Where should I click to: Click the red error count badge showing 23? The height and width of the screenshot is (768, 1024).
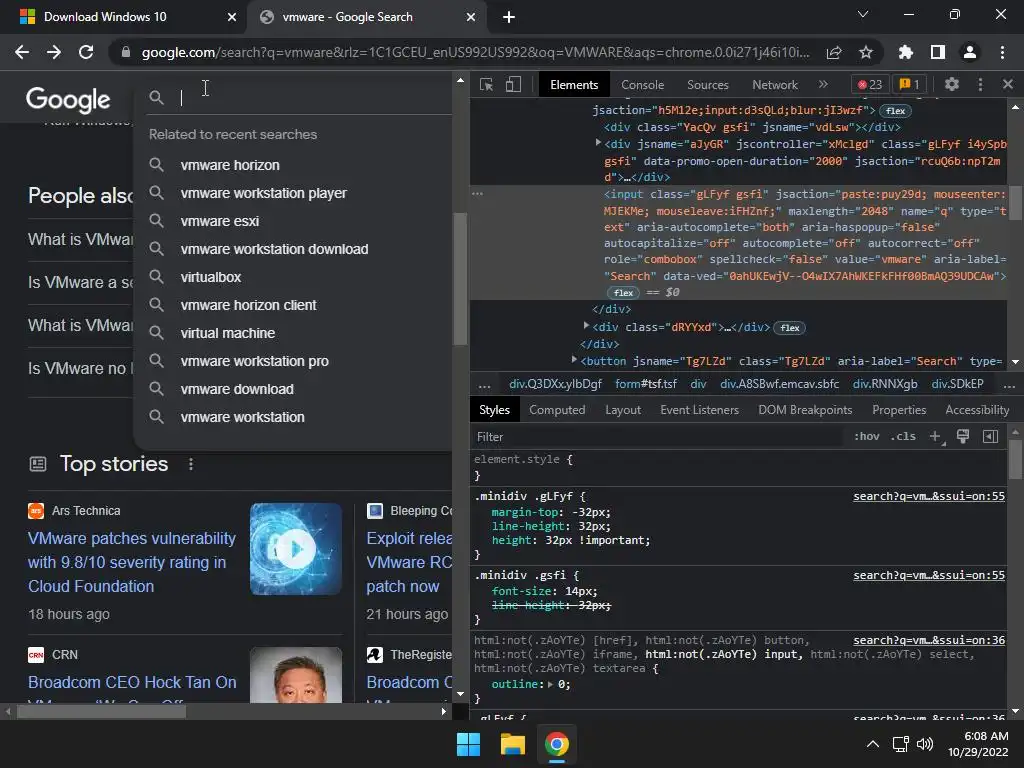(x=870, y=84)
